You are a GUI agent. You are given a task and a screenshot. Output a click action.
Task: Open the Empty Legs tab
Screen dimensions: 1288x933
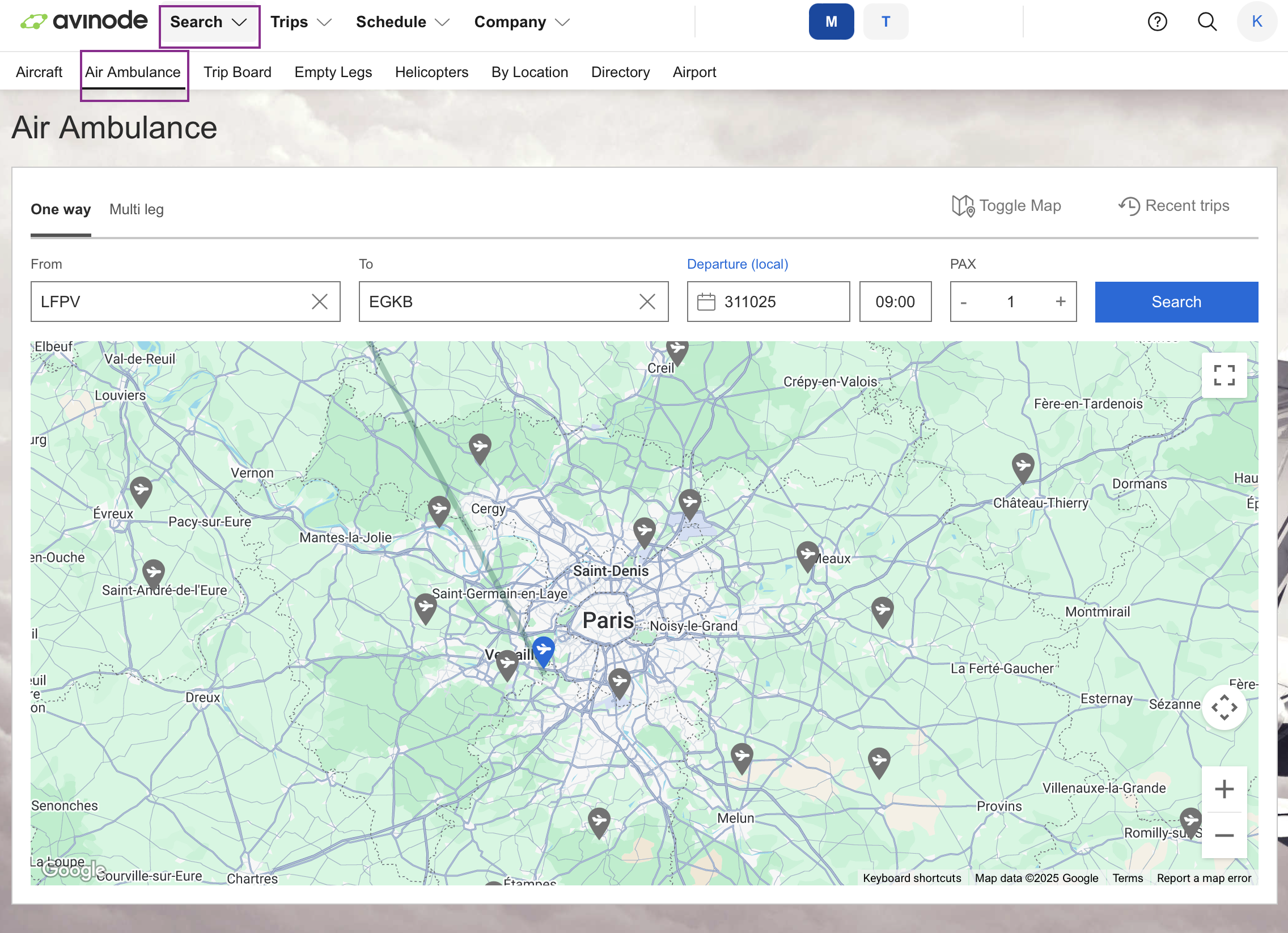333,72
